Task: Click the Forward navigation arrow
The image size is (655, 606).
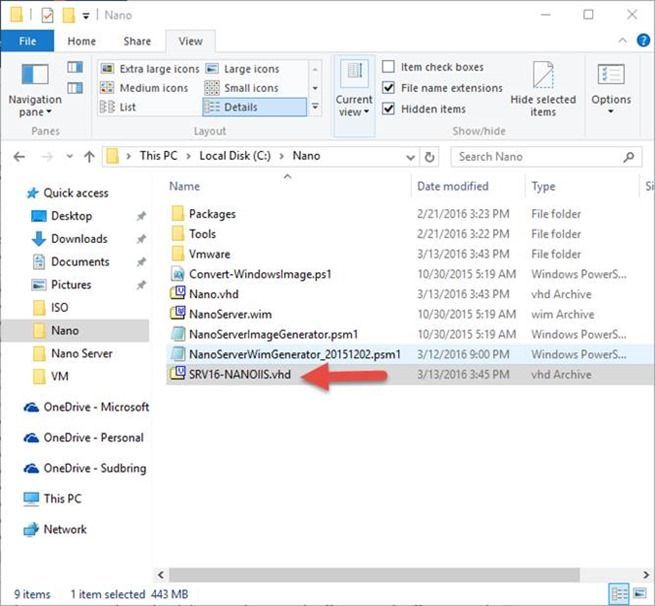Action: click(47, 157)
